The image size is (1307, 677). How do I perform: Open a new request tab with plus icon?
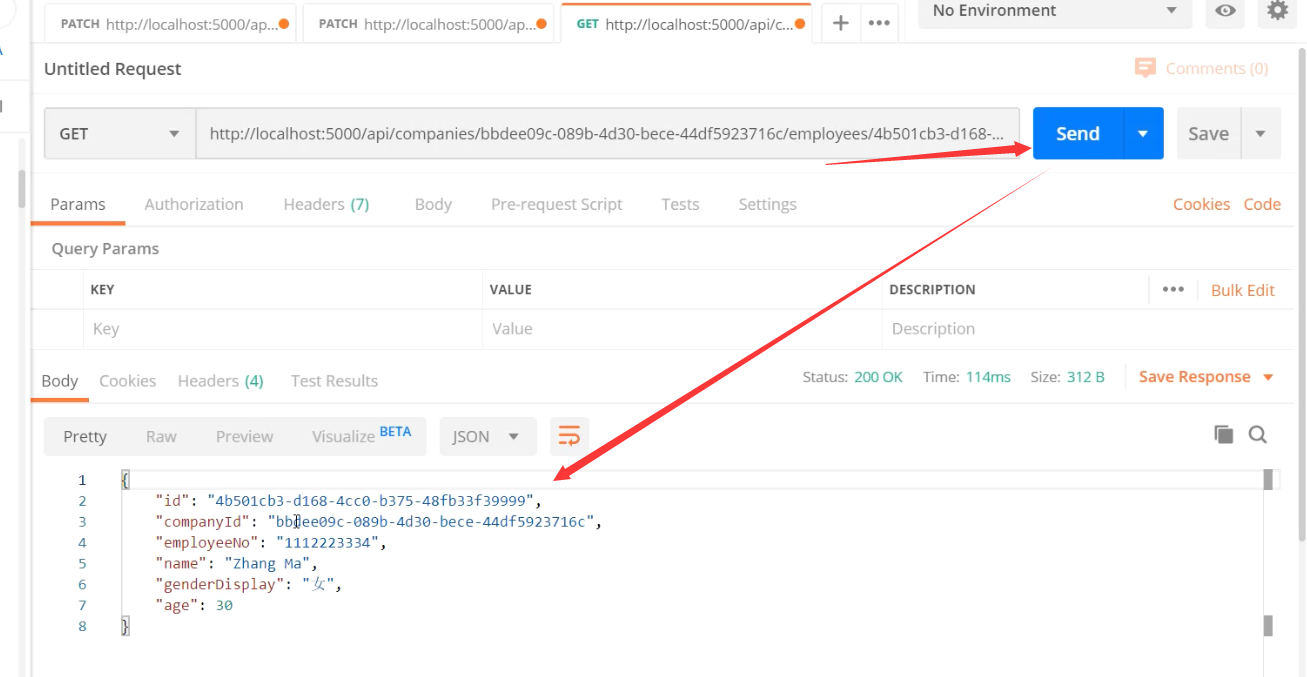point(841,23)
